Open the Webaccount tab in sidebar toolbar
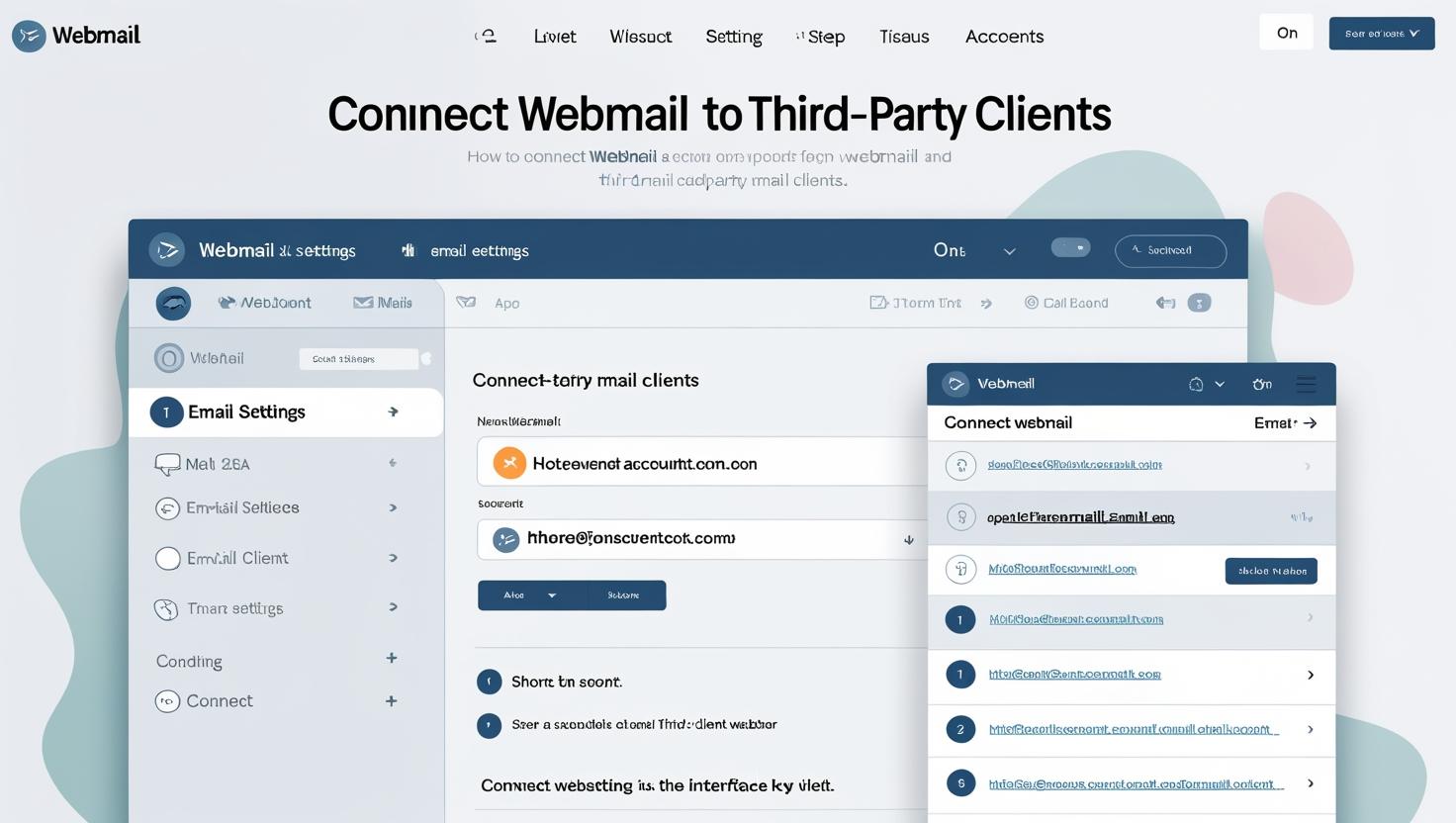This screenshot has width=1456, height=823. 264,303
